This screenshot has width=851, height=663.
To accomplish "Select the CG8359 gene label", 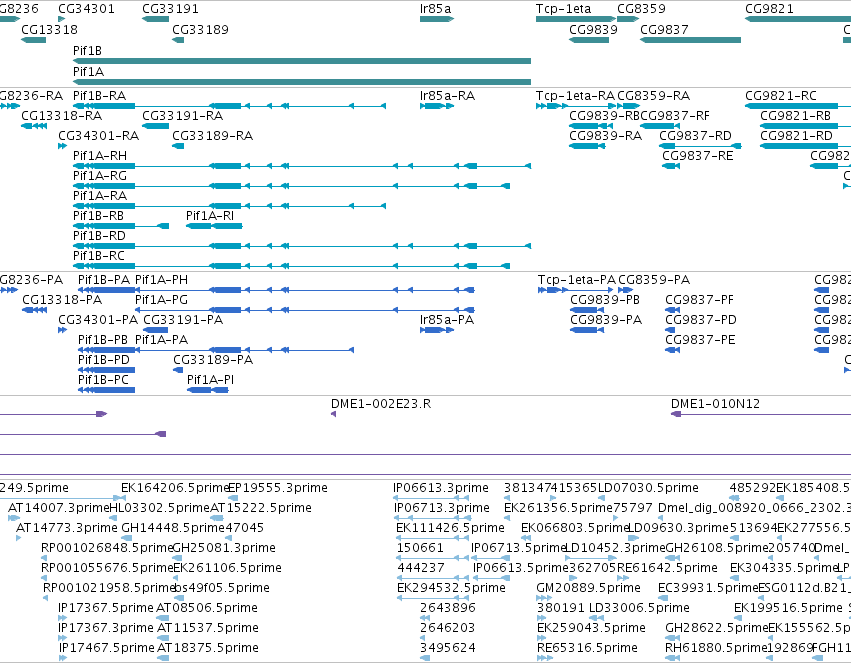I will pyautogui.click(x=641, y=9).
